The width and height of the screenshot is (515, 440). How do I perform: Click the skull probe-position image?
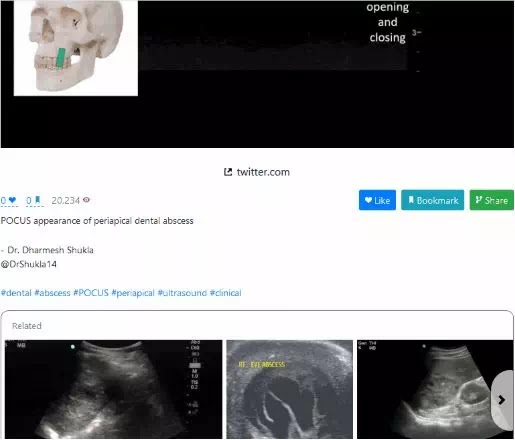[x=76, y=47]
